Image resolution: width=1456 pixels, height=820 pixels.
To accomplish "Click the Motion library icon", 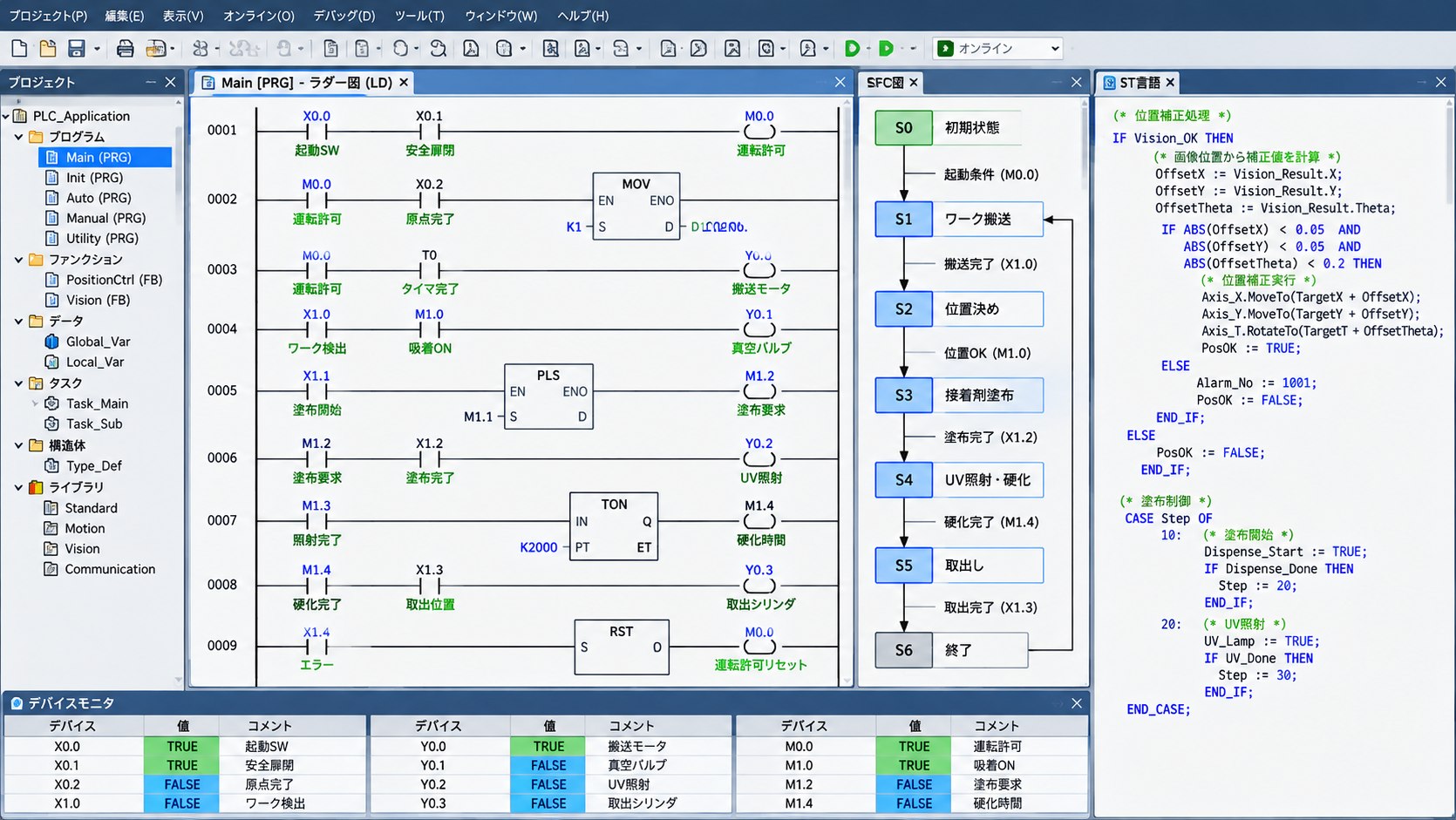I will 51,528.
